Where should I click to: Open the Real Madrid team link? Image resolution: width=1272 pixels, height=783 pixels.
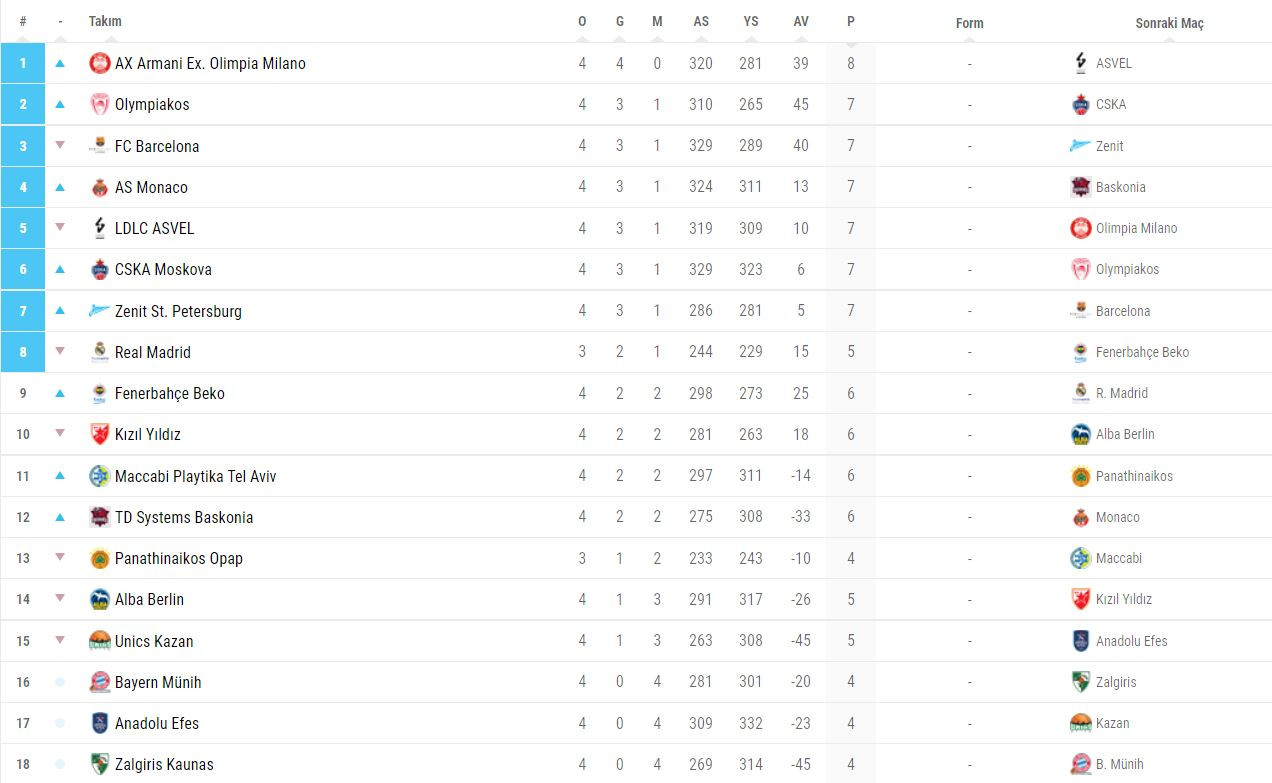coord(152,352)
